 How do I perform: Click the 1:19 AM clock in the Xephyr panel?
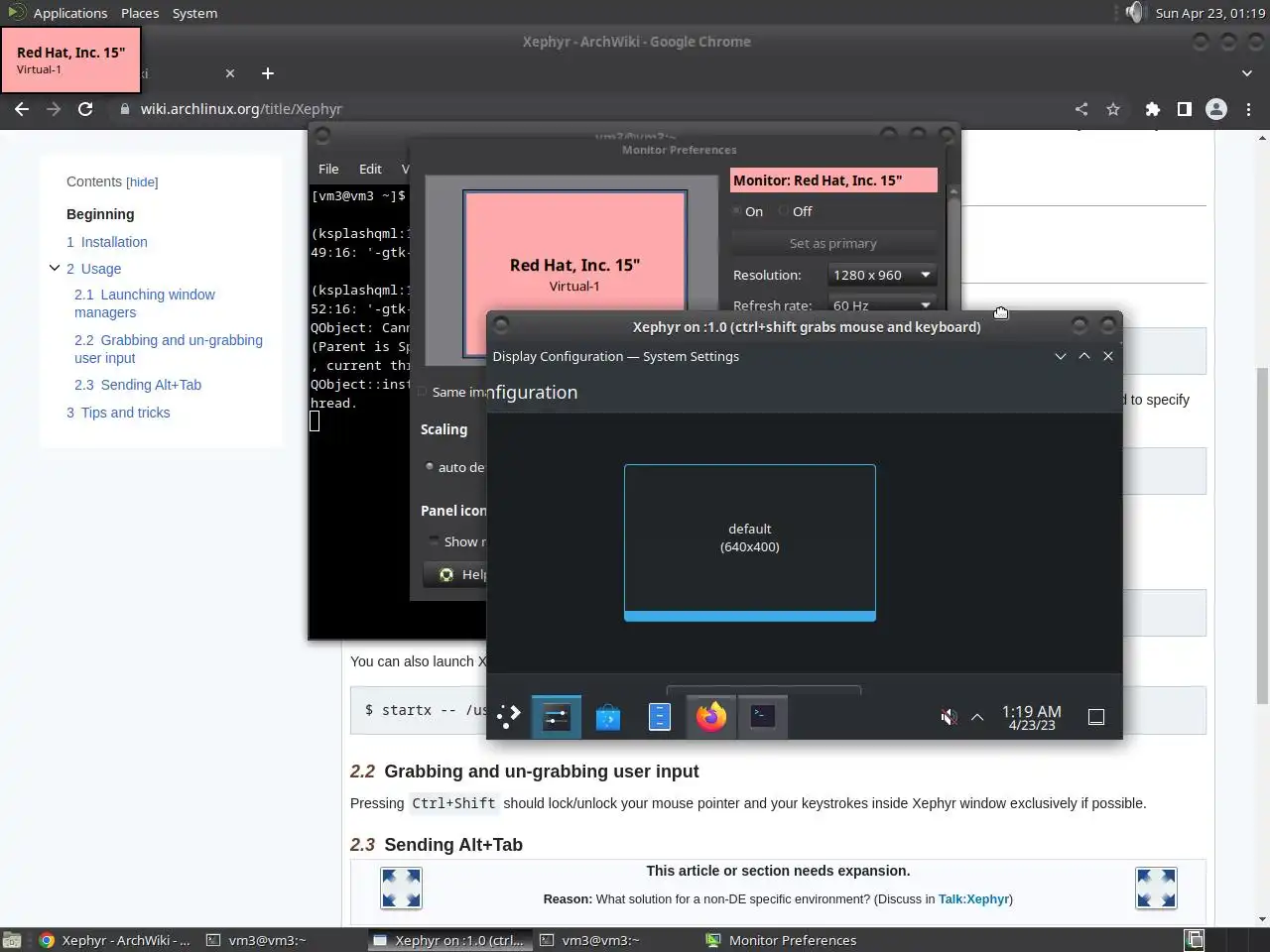1032,717
